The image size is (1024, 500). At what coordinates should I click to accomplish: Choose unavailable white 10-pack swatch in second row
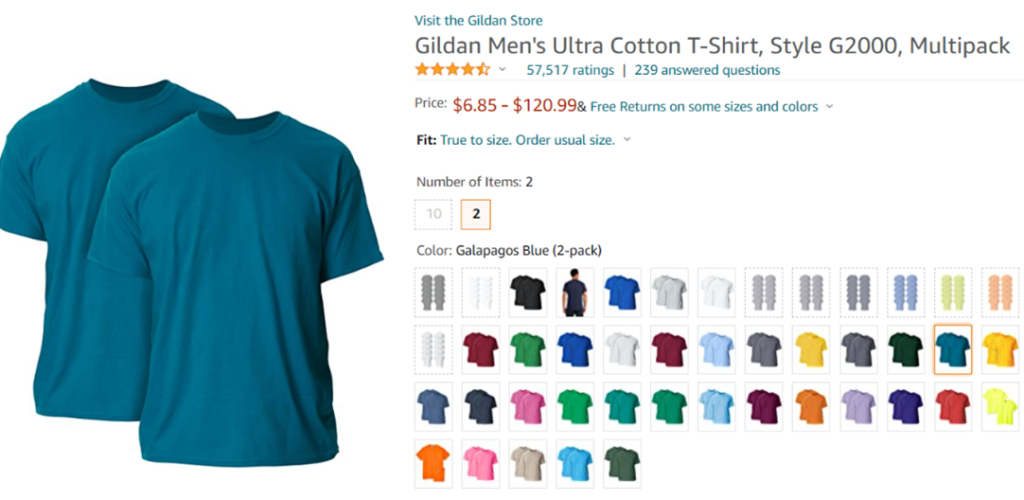coord(433,349)
